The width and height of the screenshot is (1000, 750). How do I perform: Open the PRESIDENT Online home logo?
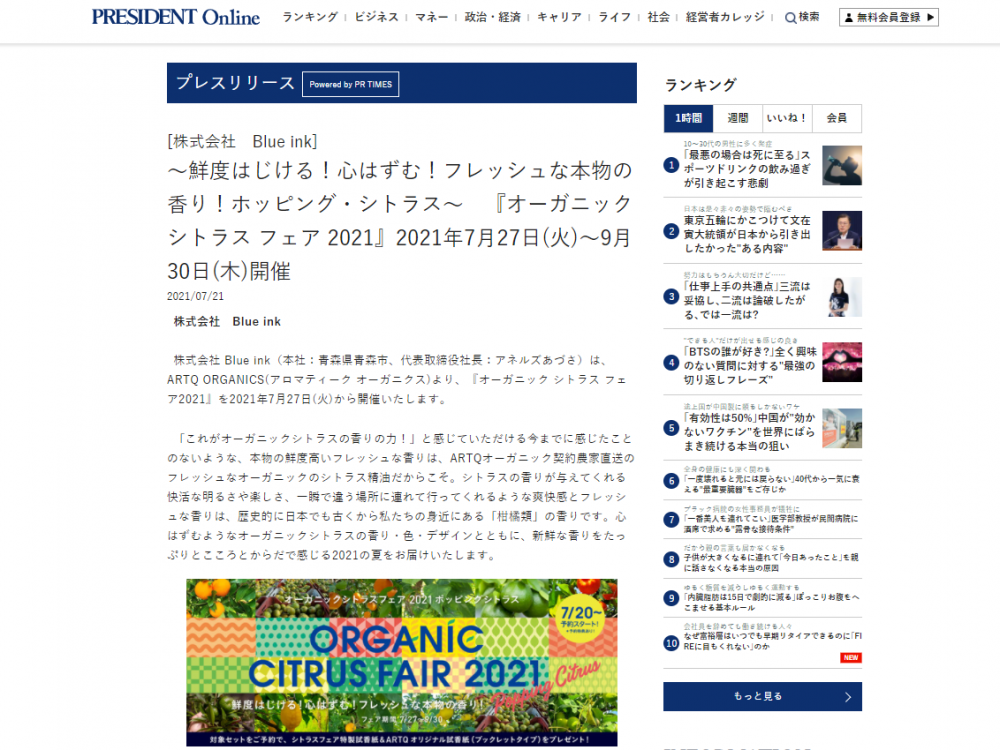click(x=176, y=17)
